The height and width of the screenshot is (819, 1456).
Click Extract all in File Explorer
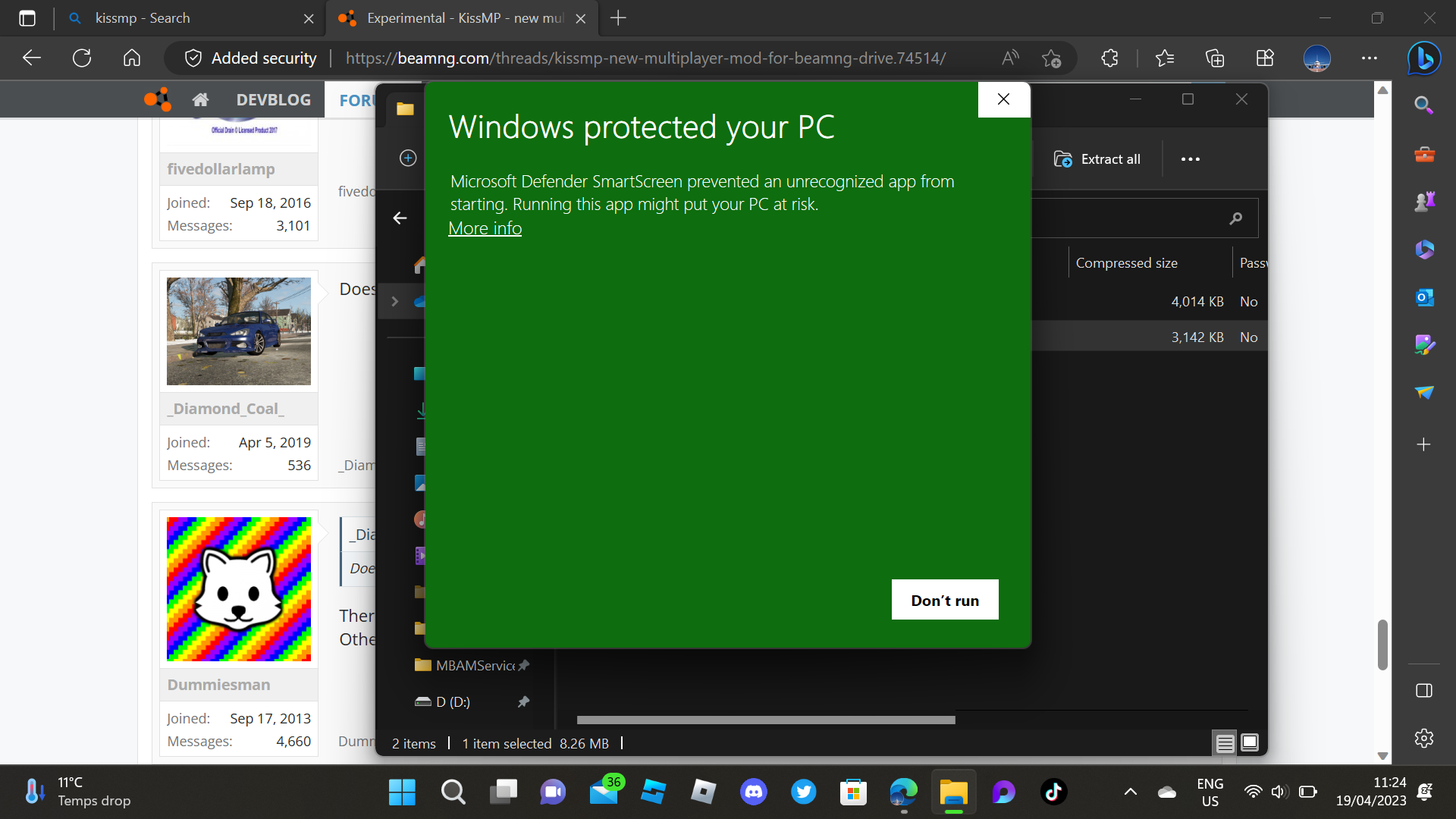1097,159
